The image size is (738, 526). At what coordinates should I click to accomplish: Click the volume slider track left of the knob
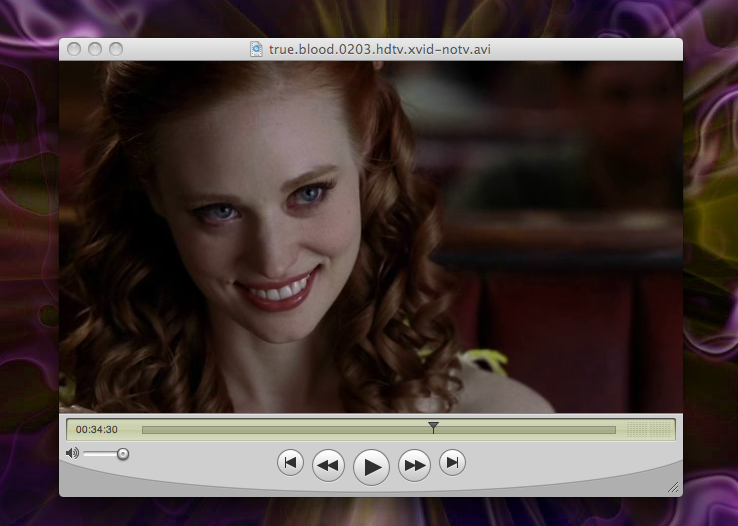click(100, 454)
